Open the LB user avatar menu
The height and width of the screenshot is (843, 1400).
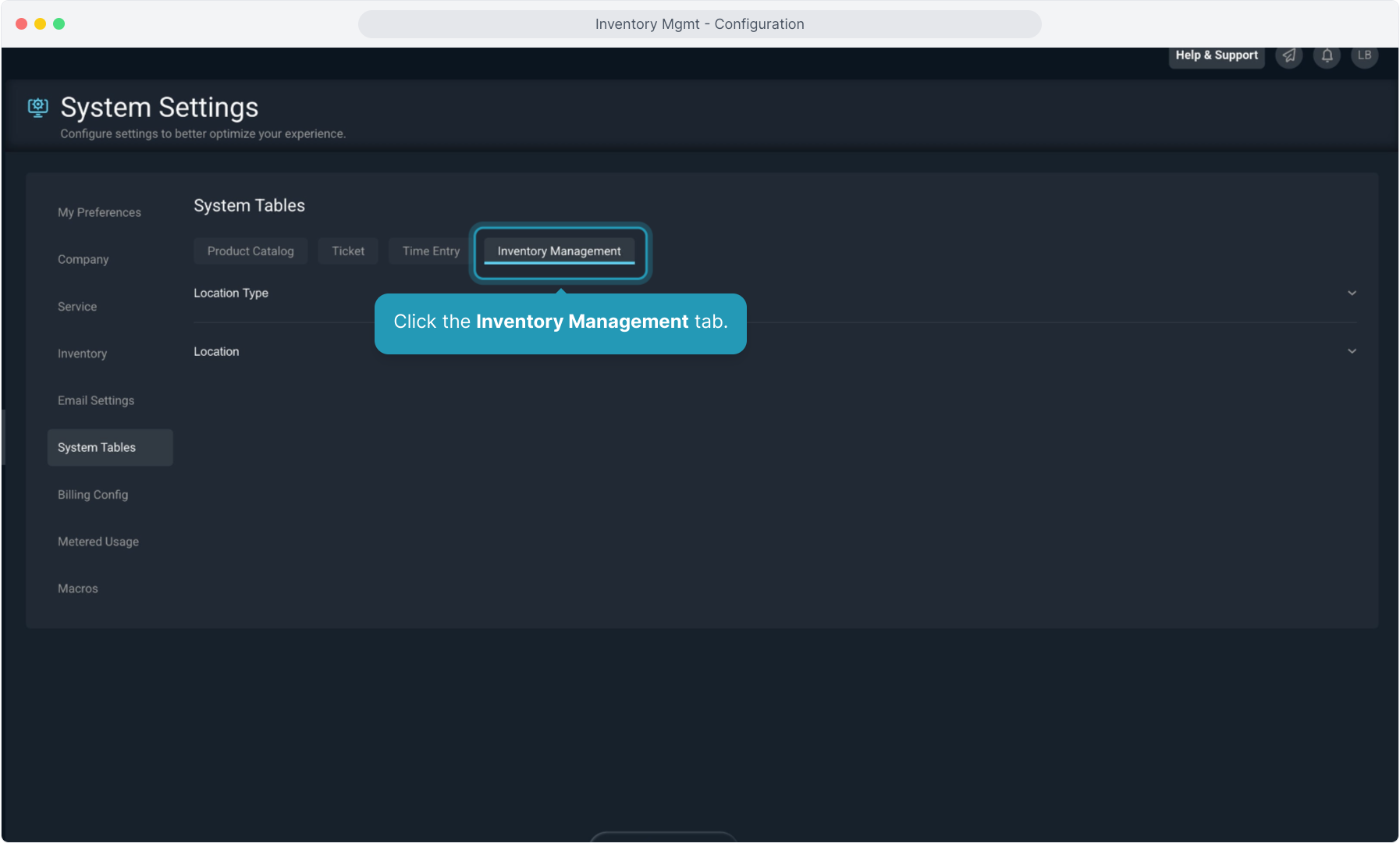click(x=1364, y=55)
